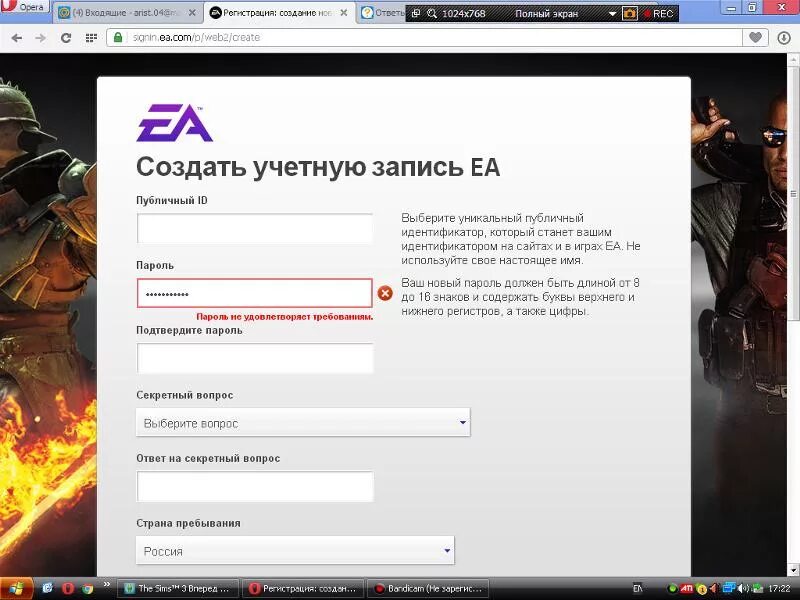800x600 pixels.
Task: Click the Подтвердите пароль field
Action: coord(255,358)
